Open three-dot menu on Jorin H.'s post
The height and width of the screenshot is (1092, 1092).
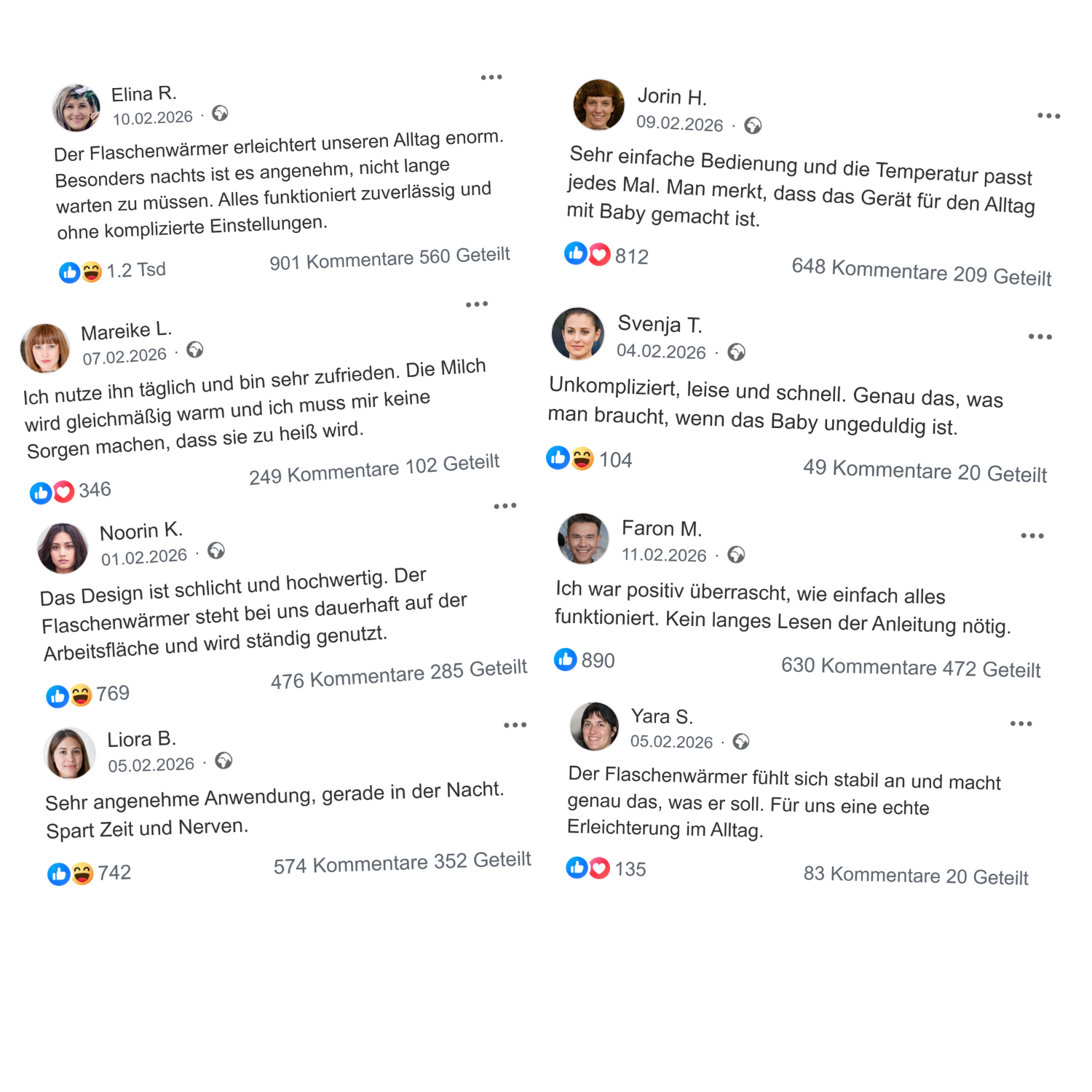tap(1048, 116)
